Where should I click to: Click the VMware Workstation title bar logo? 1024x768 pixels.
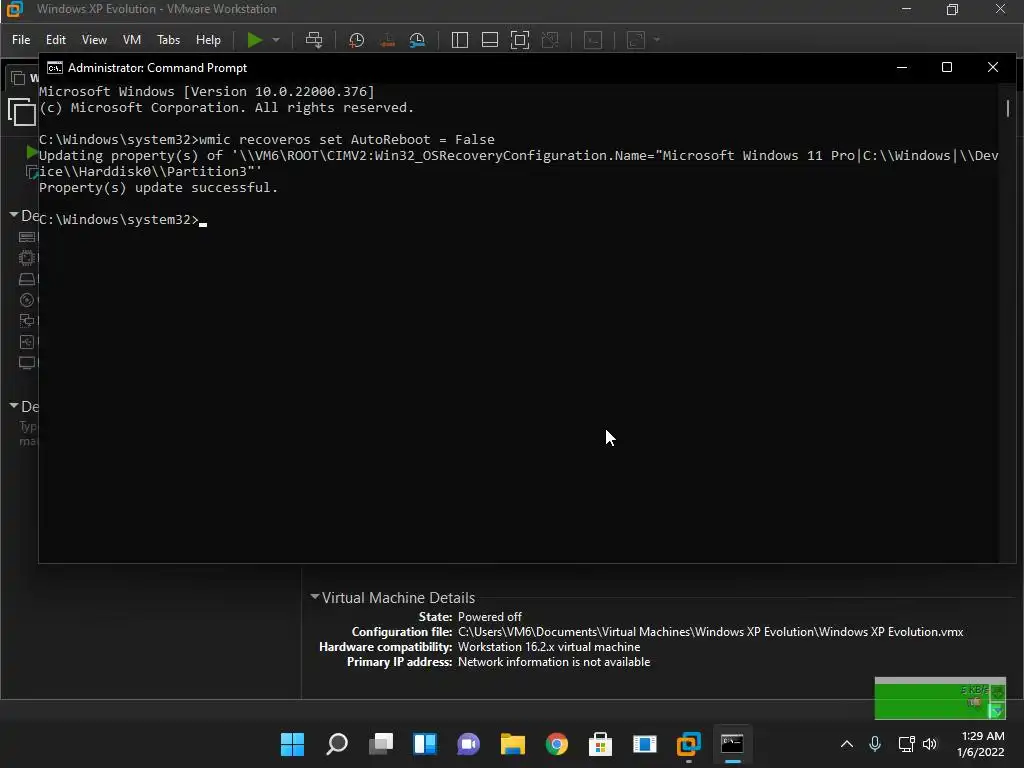[x=14, y=9]
